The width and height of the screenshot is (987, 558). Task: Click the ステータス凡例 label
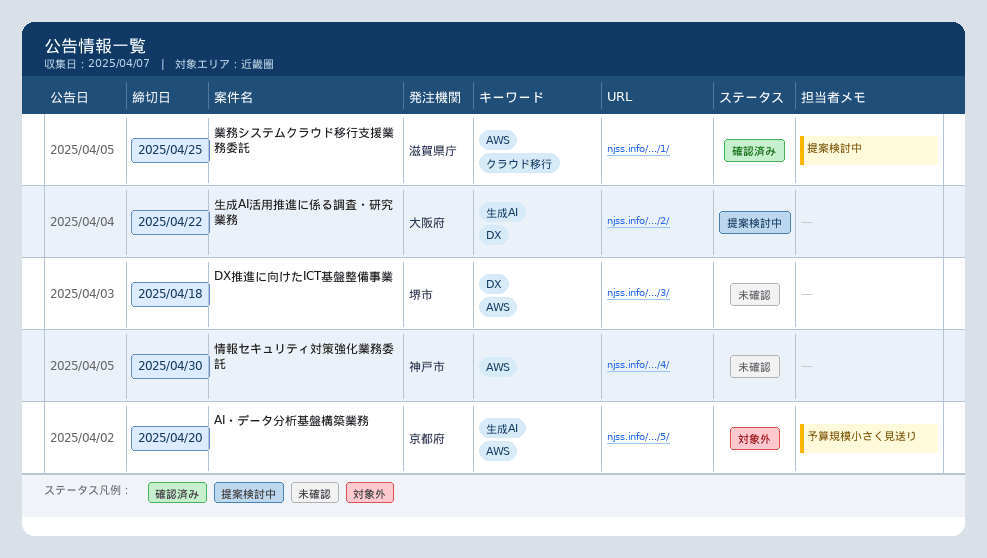[86, 491]
